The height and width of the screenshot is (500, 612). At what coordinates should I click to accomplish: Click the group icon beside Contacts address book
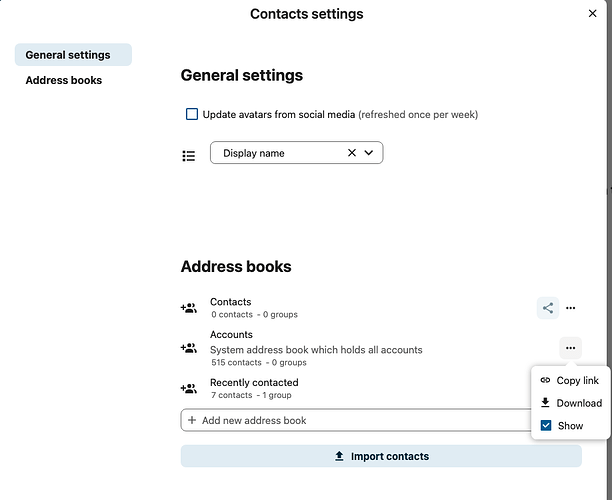[x=189, y=308]
